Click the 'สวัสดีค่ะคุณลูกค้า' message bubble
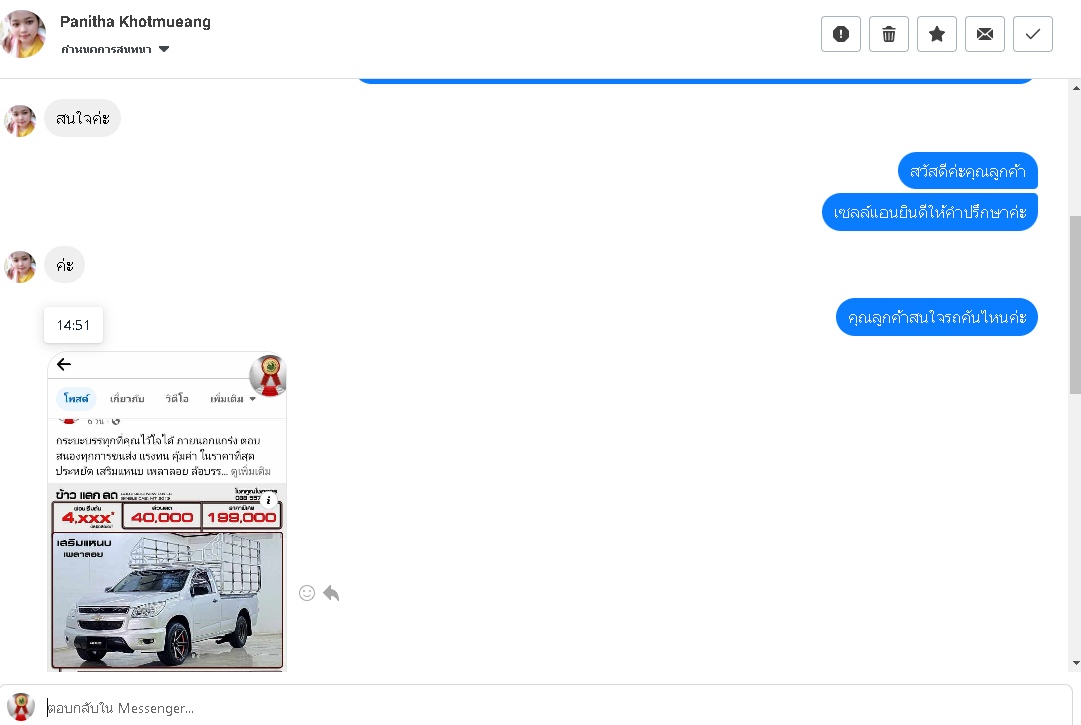The width and height of the screenshot is (1081, 725). pyautogui.click(x=967, y=171)
